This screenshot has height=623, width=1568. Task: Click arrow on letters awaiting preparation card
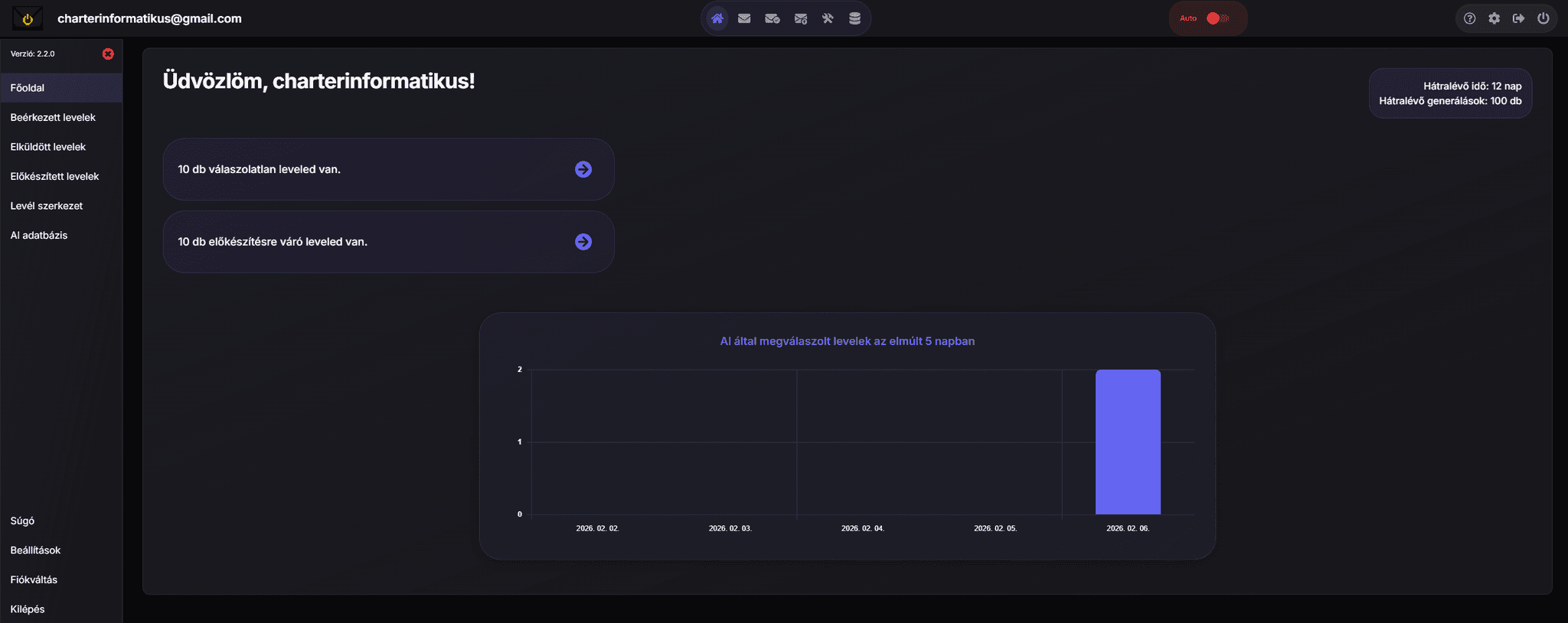(583, 242)
